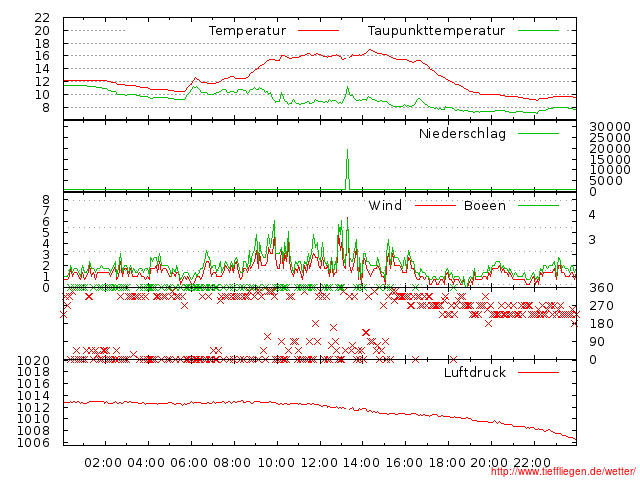Click temperature axis value 18
Image resolution: width=640 pixels, height=480 pixels.
point(42,43)
